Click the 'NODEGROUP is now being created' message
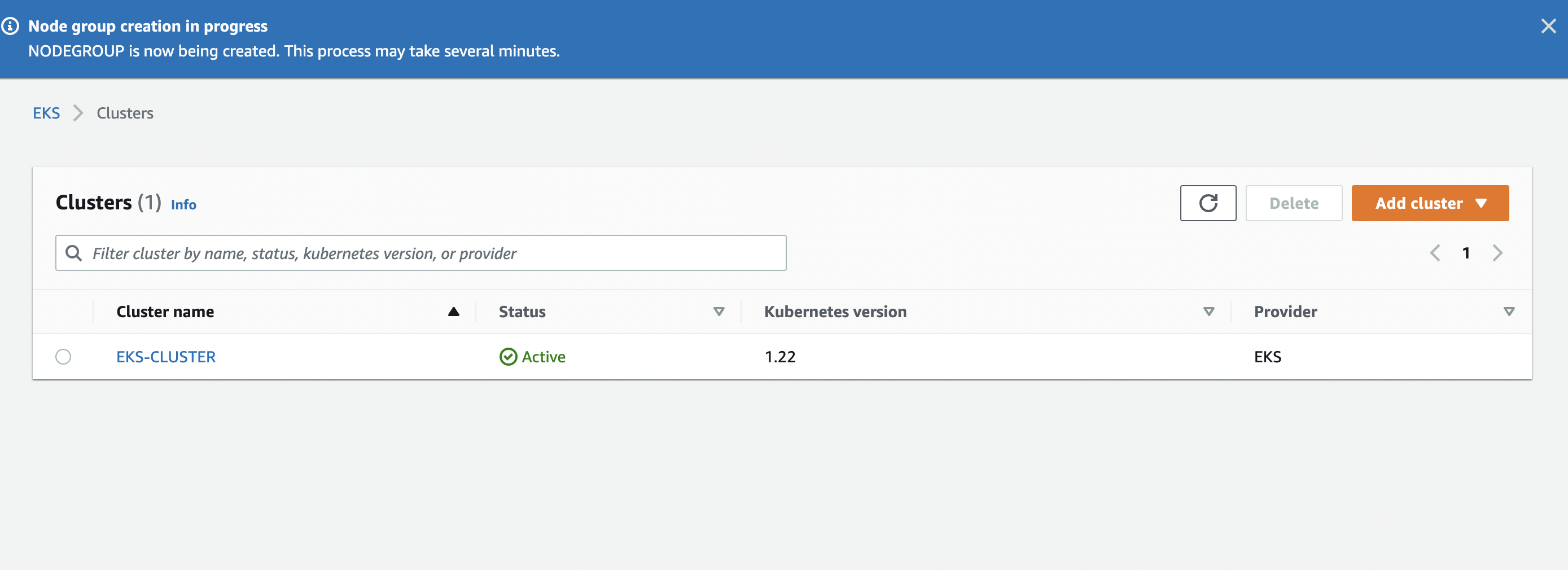 click(294, 51)
